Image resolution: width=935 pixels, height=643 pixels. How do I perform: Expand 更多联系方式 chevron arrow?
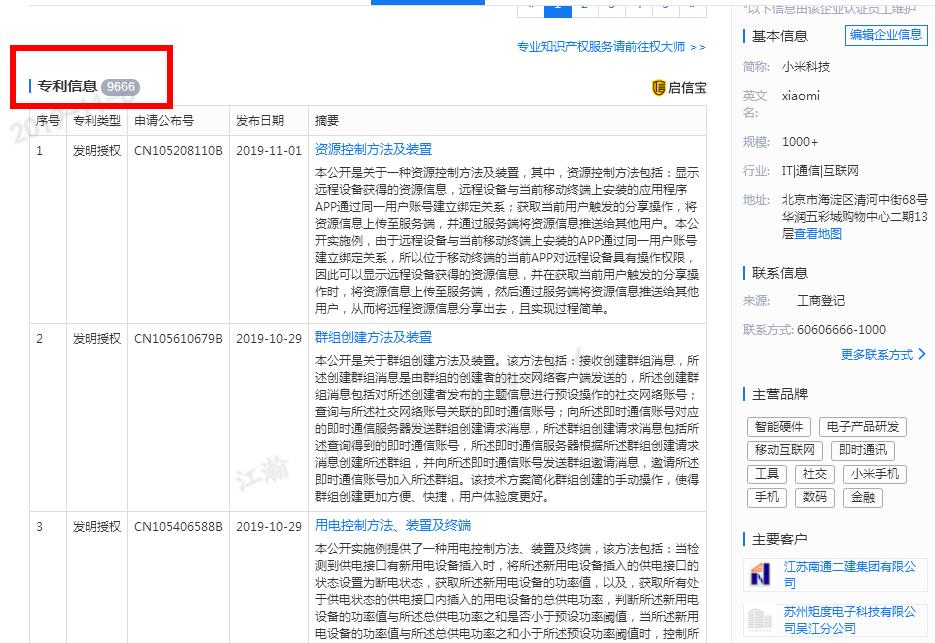point(921,354)
